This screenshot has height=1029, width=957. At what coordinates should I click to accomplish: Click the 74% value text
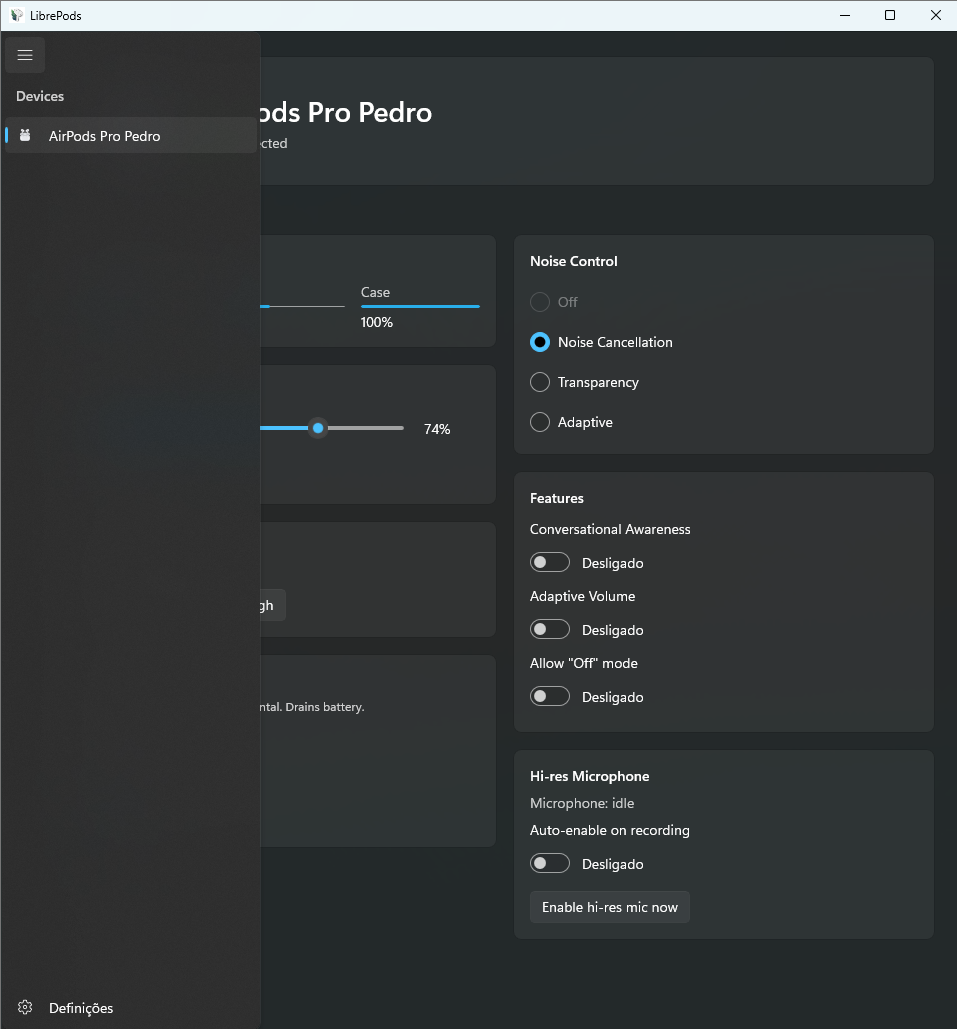click(437, 429)
